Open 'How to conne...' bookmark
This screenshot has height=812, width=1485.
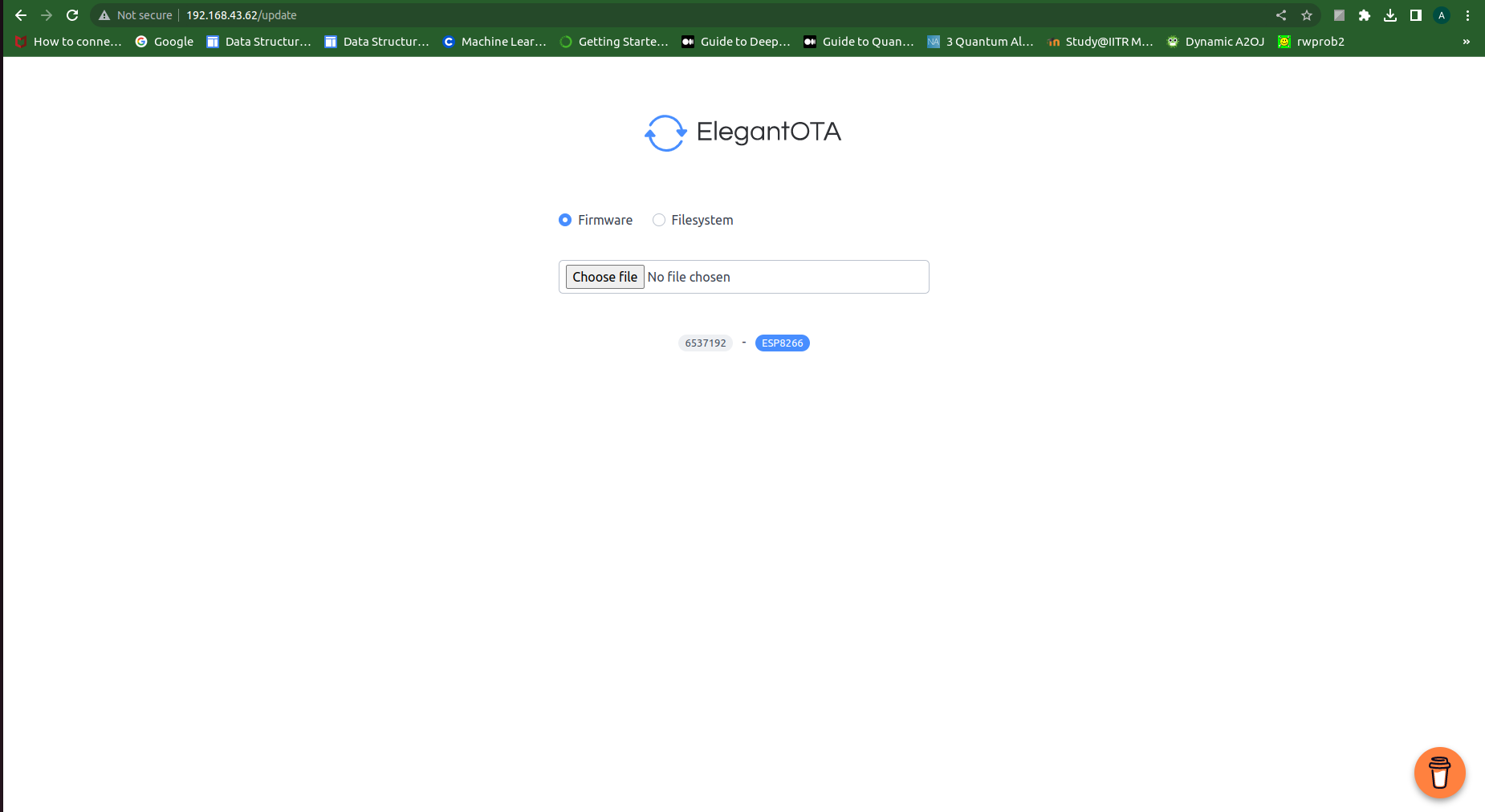click(x=68, y=42)
